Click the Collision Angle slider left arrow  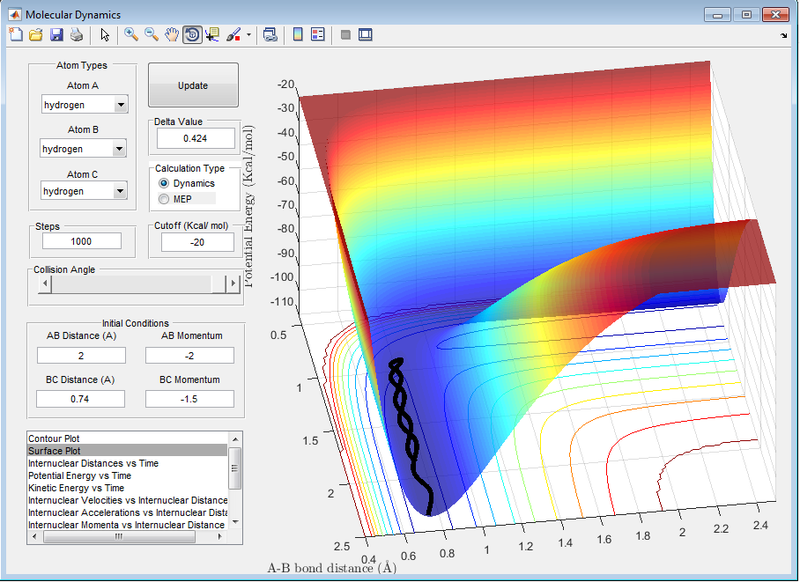coord(45,283)
